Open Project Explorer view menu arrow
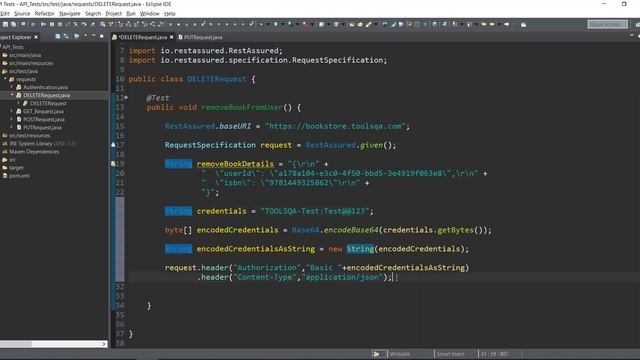Image resolution: width=640 pixels, height=360 pixels. [86, 37]
